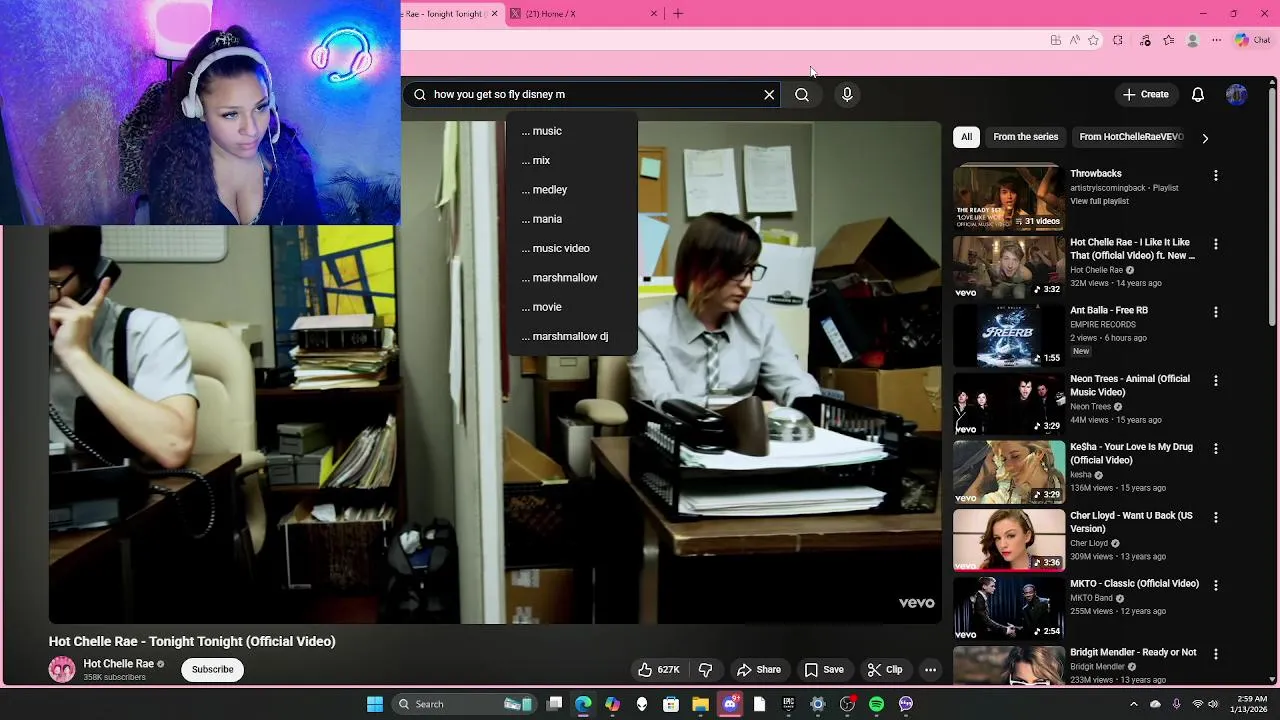Viewport: 1280px width, 720px height.
Task: Subscribe to Hot Chelle Rae
Action: (212, 670)
